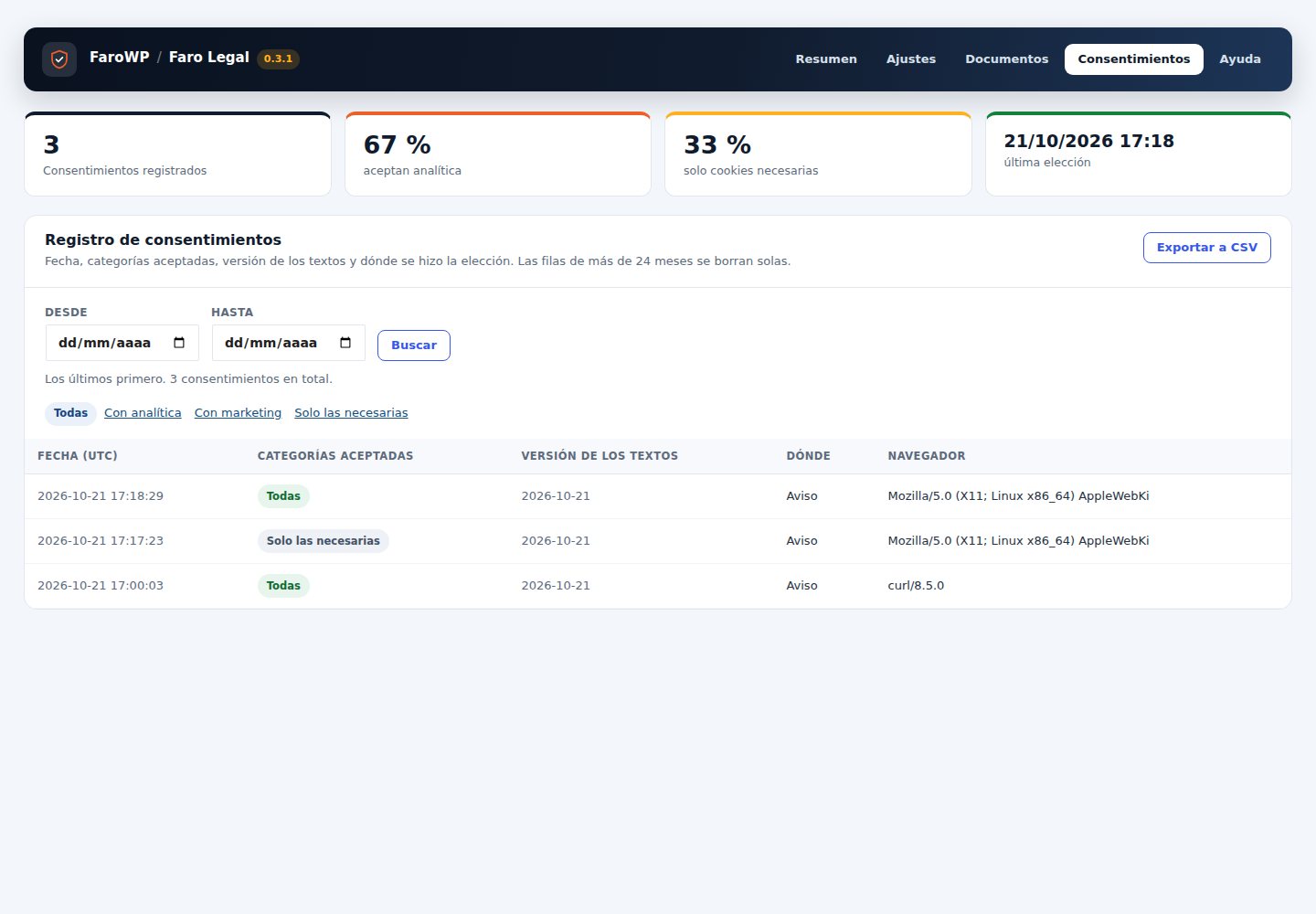Click the última elección date card
This screenshot has width=1316, height=914.
pyautogui.click(x=1139, y=154)
